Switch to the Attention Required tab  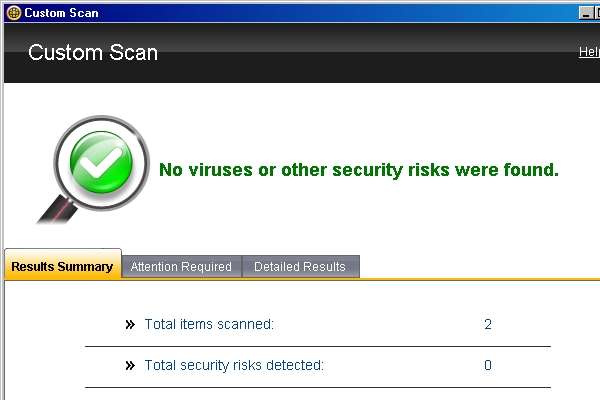(181, 266)
